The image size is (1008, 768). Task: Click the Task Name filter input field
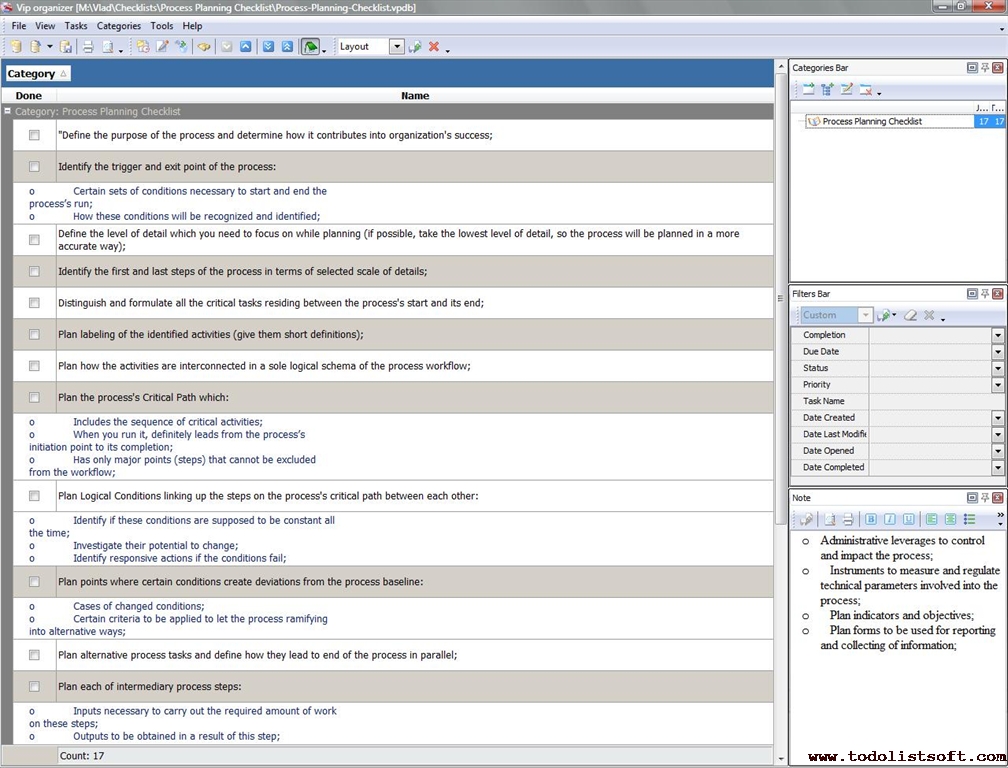[929, 401]
